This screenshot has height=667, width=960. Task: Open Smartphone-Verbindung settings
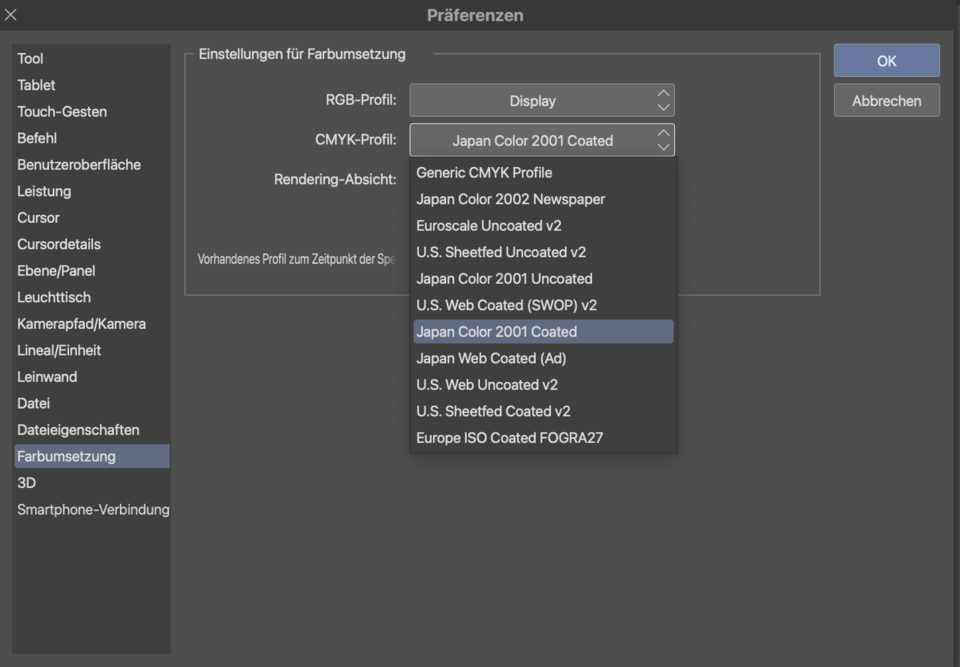(92, 509)
